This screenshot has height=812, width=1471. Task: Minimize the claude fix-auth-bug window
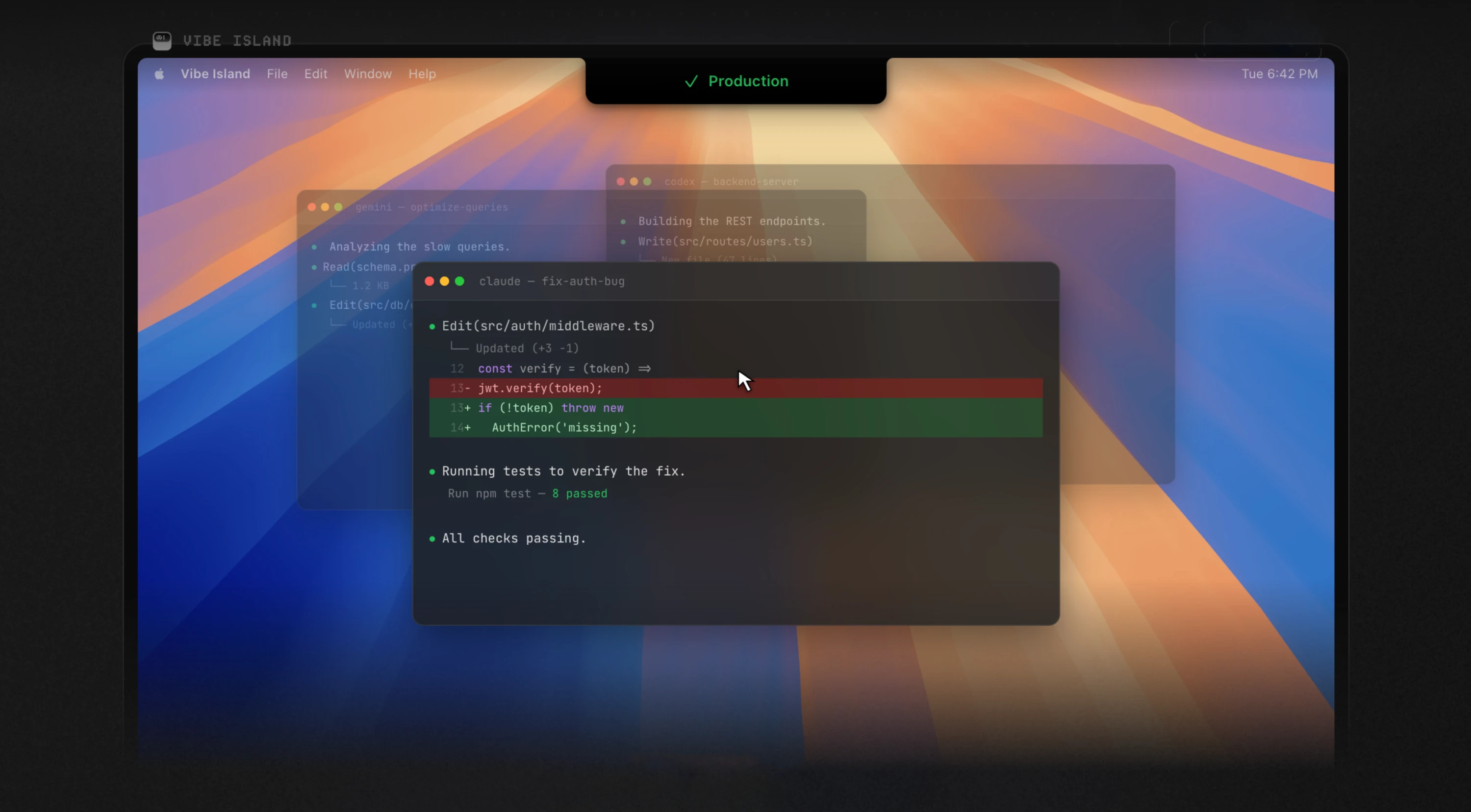444,281
